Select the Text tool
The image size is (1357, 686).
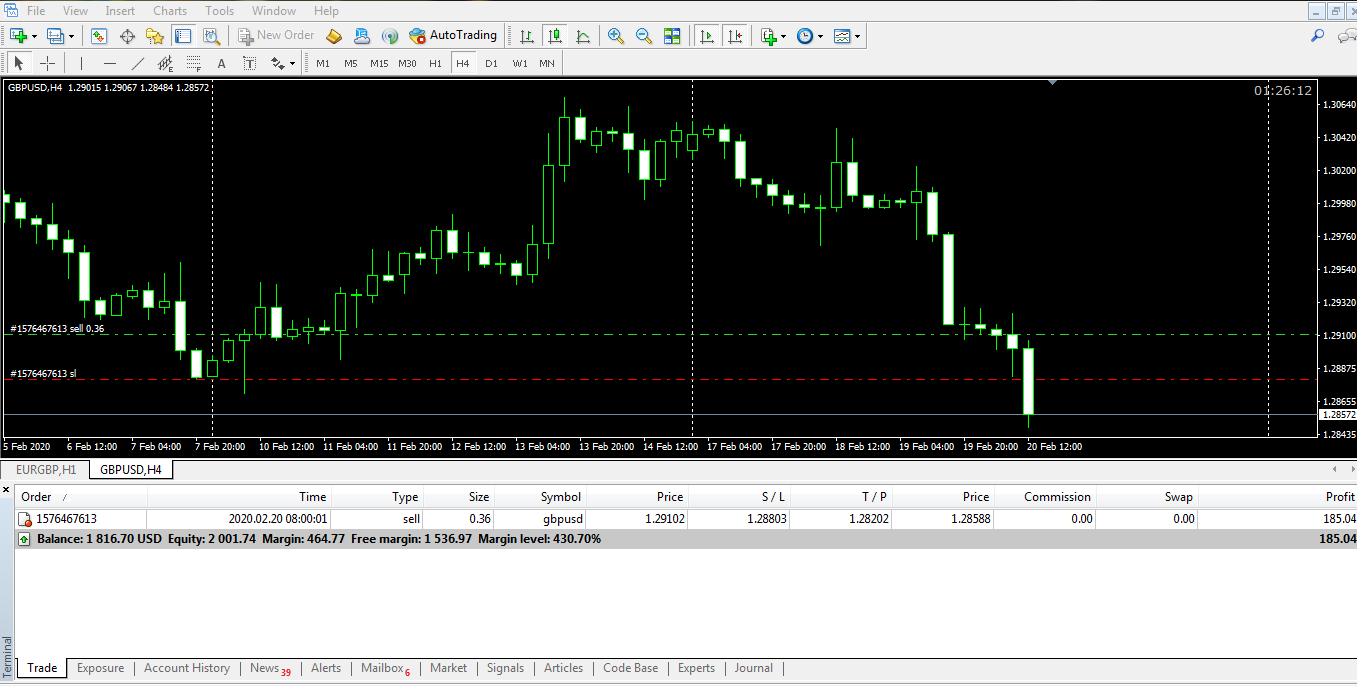tap(222, 63)
